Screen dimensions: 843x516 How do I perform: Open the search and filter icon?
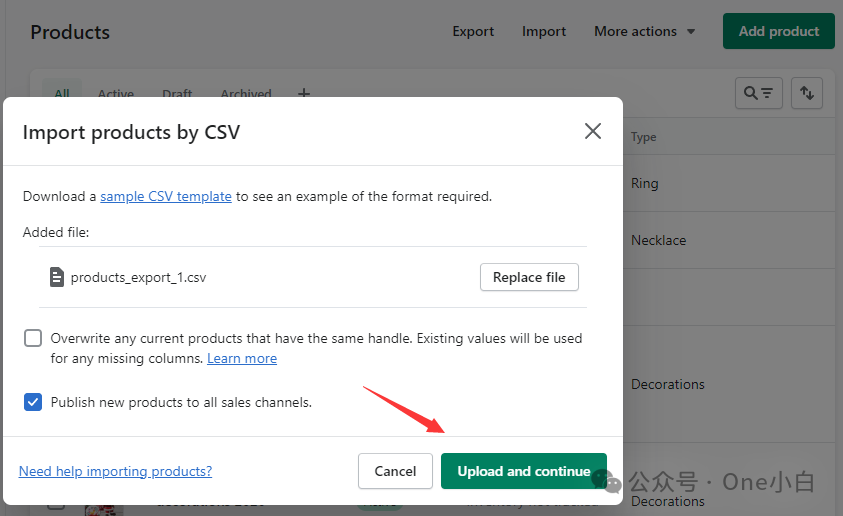[759, 93]
